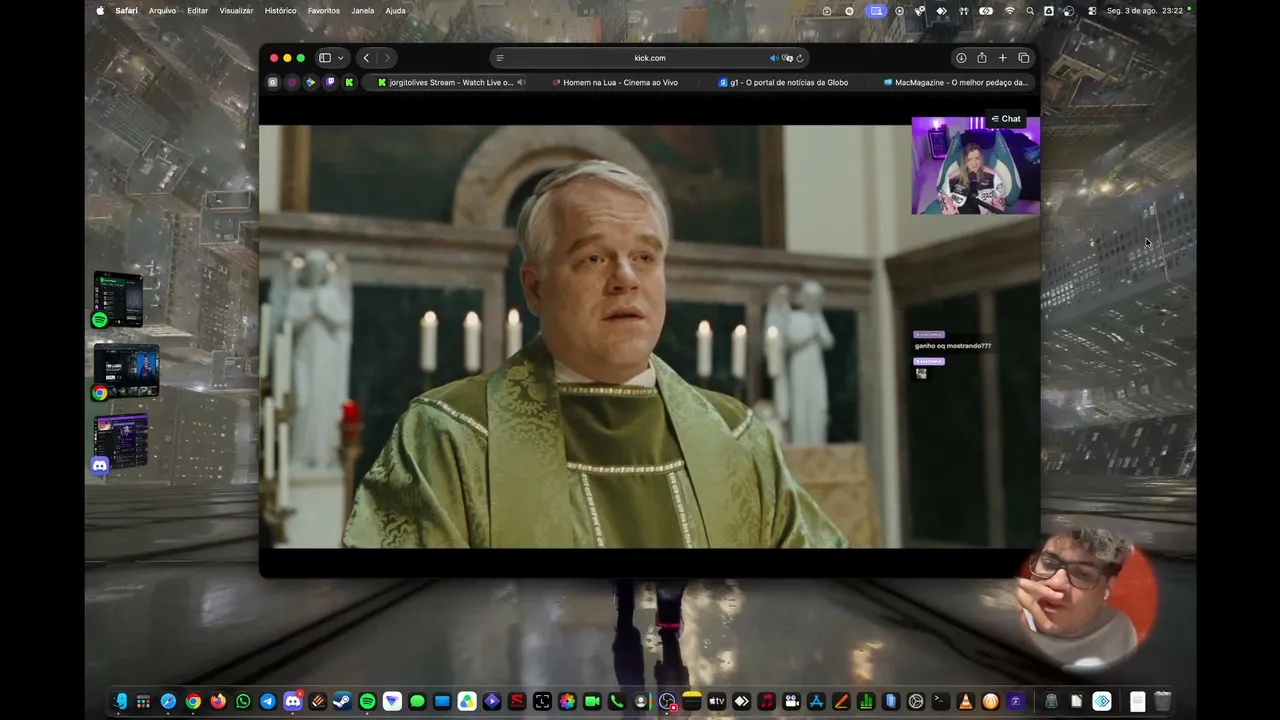Open the Spotify stage thumbnail on desktop
Screen dimensions: 1280x720
pos(118,299)
